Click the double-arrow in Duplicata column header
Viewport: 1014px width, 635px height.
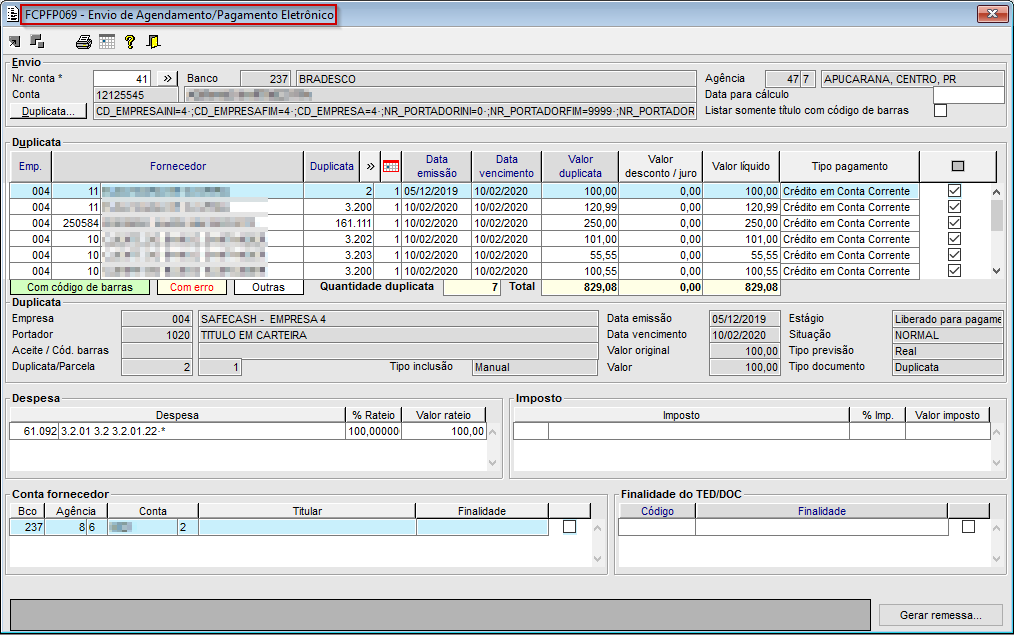(370, 166)
